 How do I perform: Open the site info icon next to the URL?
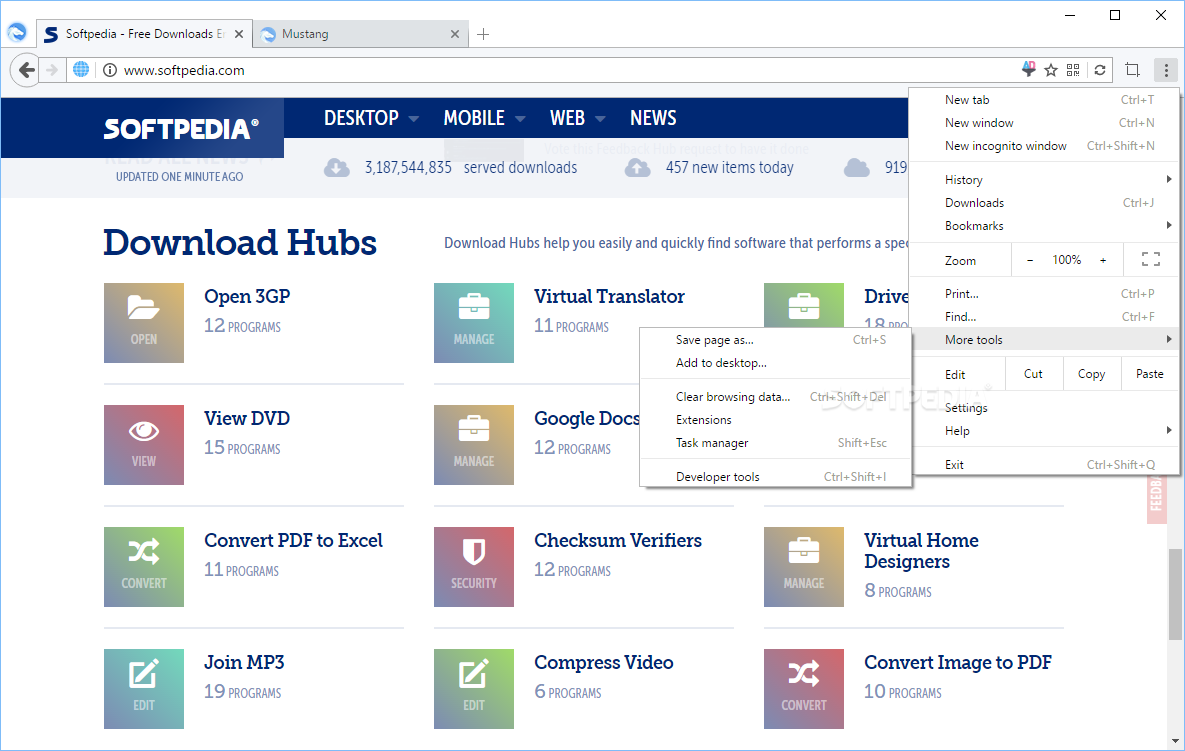(x=110, y=70)
